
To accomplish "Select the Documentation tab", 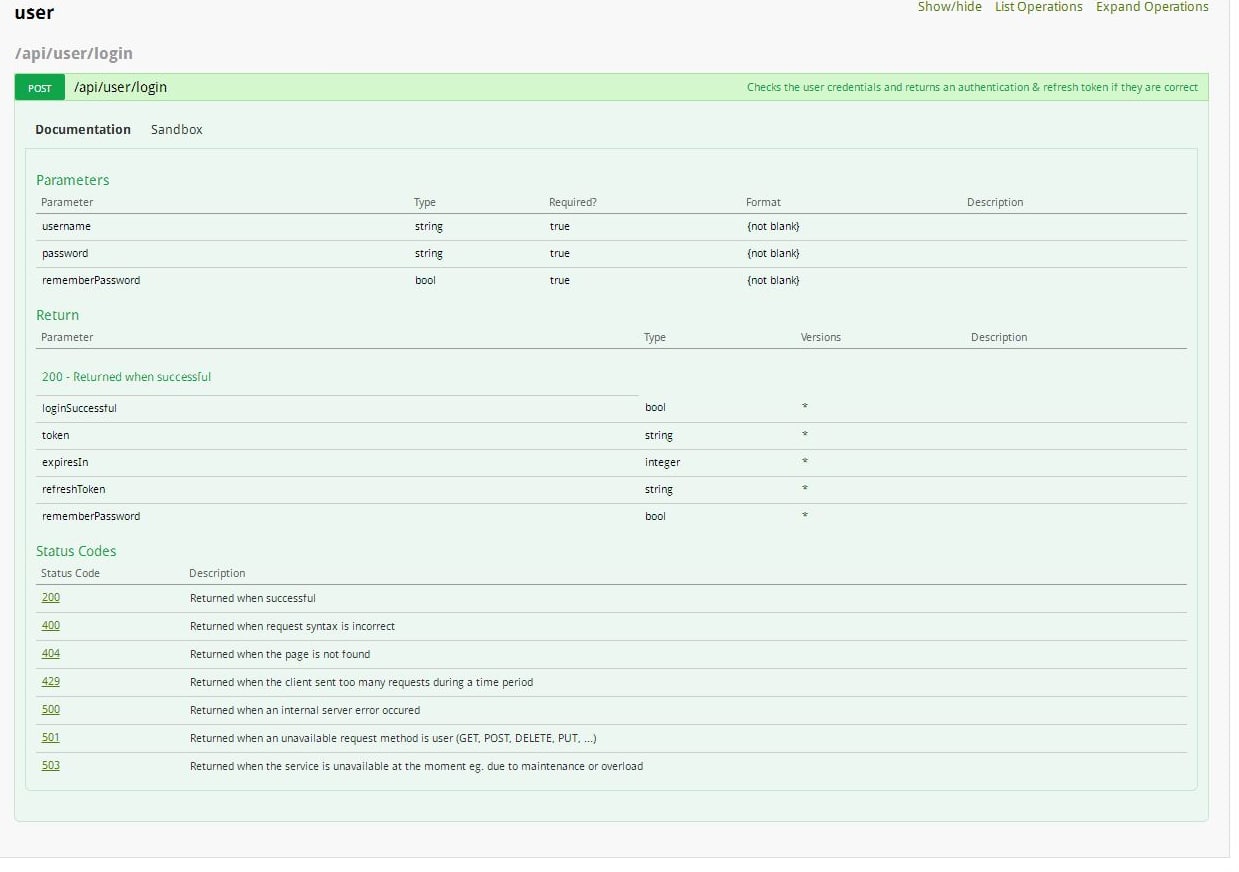I will tap(83, 130).
